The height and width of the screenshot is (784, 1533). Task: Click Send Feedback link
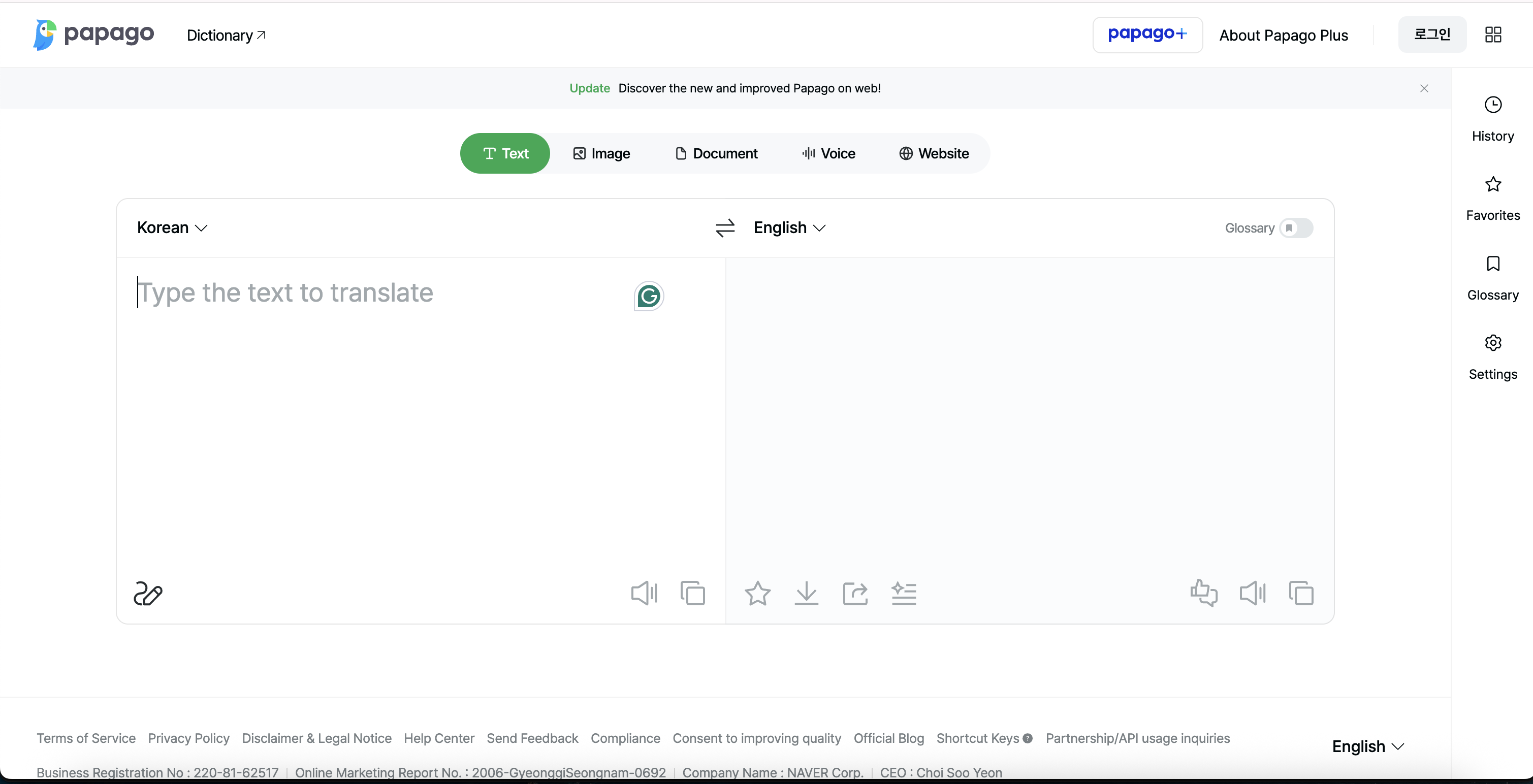point(533,738)
